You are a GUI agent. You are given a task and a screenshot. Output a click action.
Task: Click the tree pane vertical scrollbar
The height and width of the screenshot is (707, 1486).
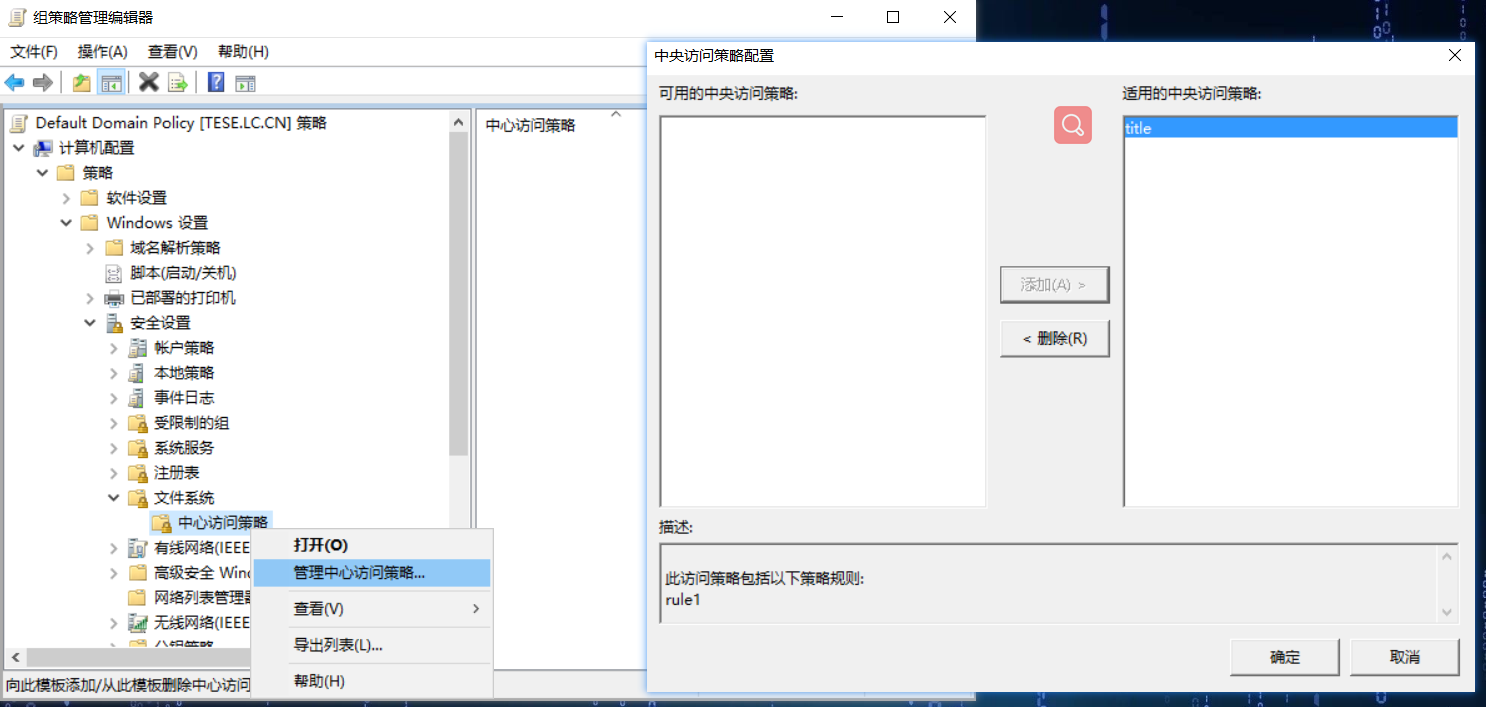tap(459, 300)
